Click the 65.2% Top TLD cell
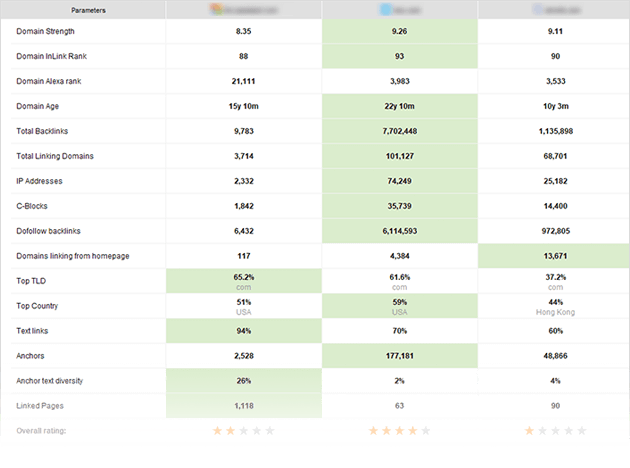This screenshot has width=630, height=468. tap(242, 282)
